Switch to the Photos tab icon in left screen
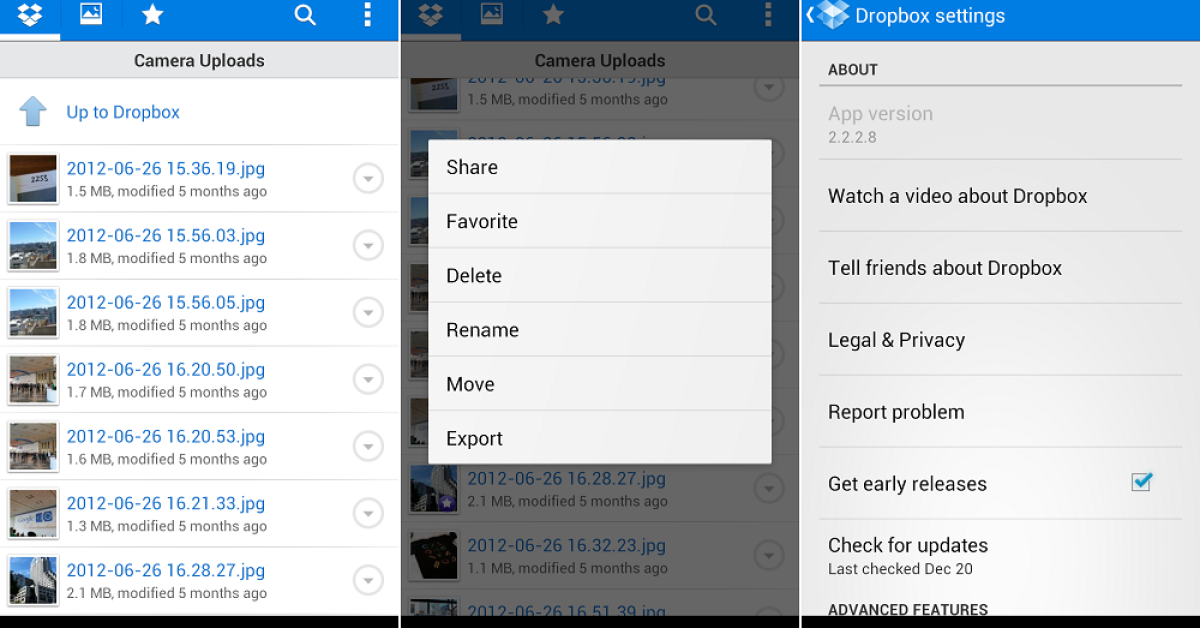1200x628 pixels. click(91, 16)
